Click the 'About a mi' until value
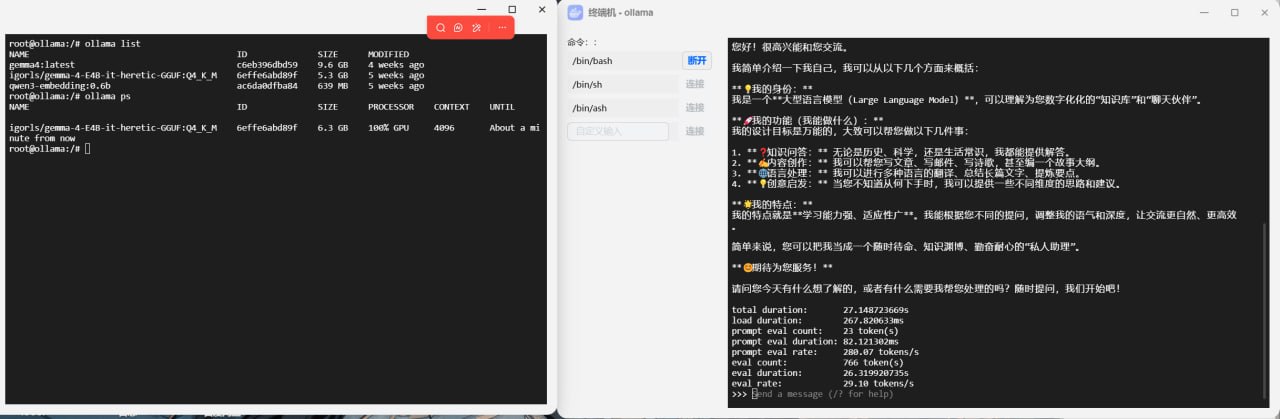The width and height of the screenshot is (1280, 419). [516, 128]
